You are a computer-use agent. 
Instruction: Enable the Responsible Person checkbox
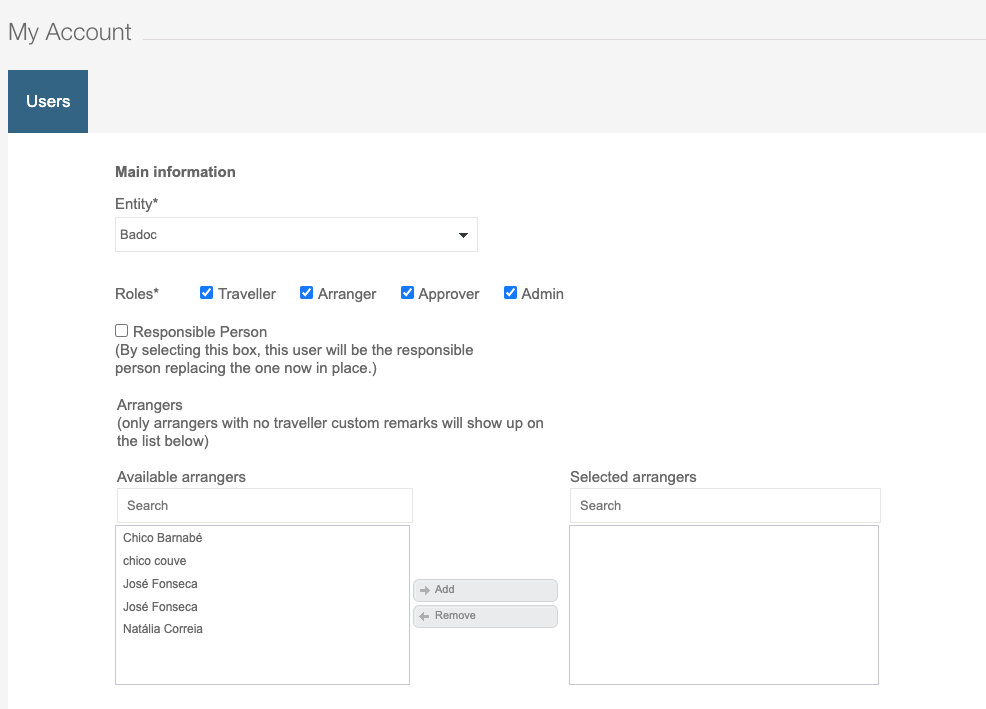tap(122, 330)
